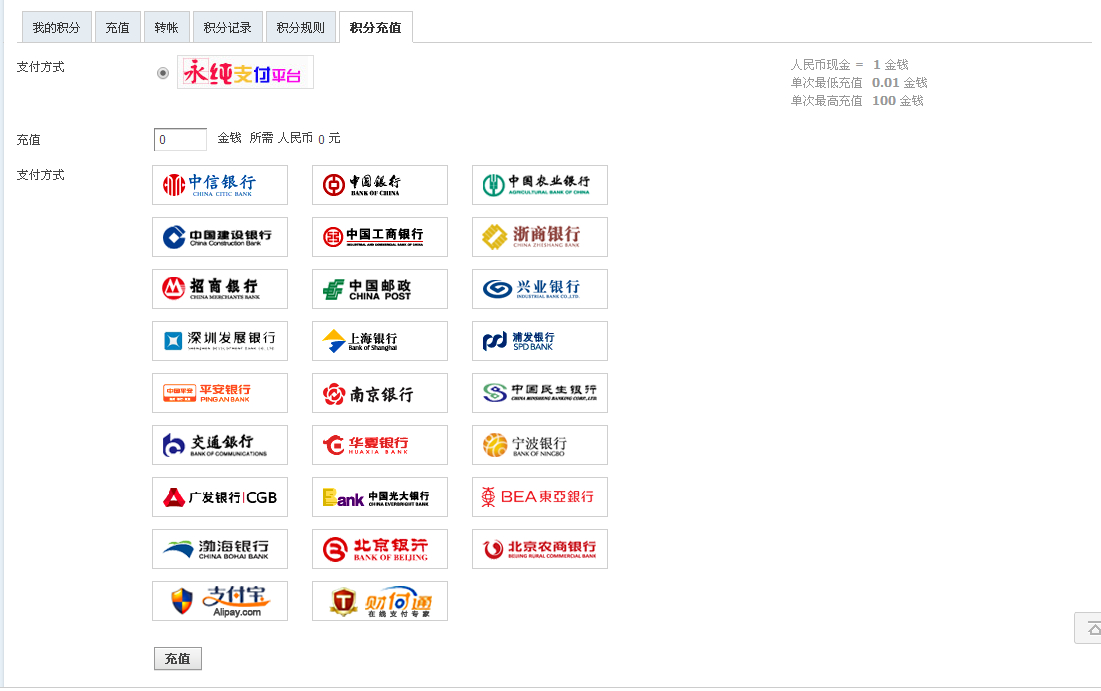The image size is (1101, 691).
Task: Click the '所需 人民币 0 元' text
Action: pyautogui.click(x=295, y=138)
